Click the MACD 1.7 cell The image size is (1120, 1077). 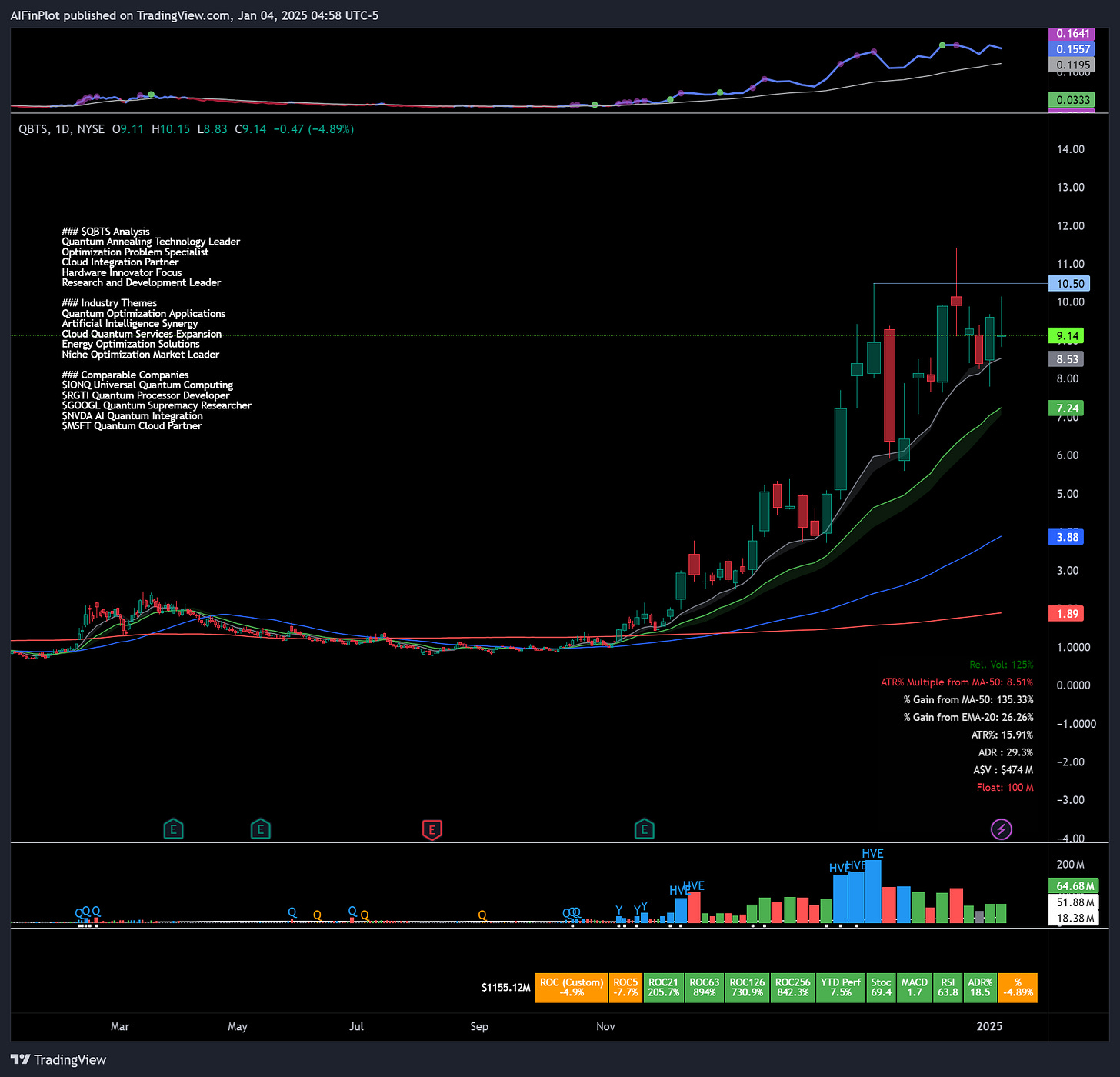[x=915, y=988]
